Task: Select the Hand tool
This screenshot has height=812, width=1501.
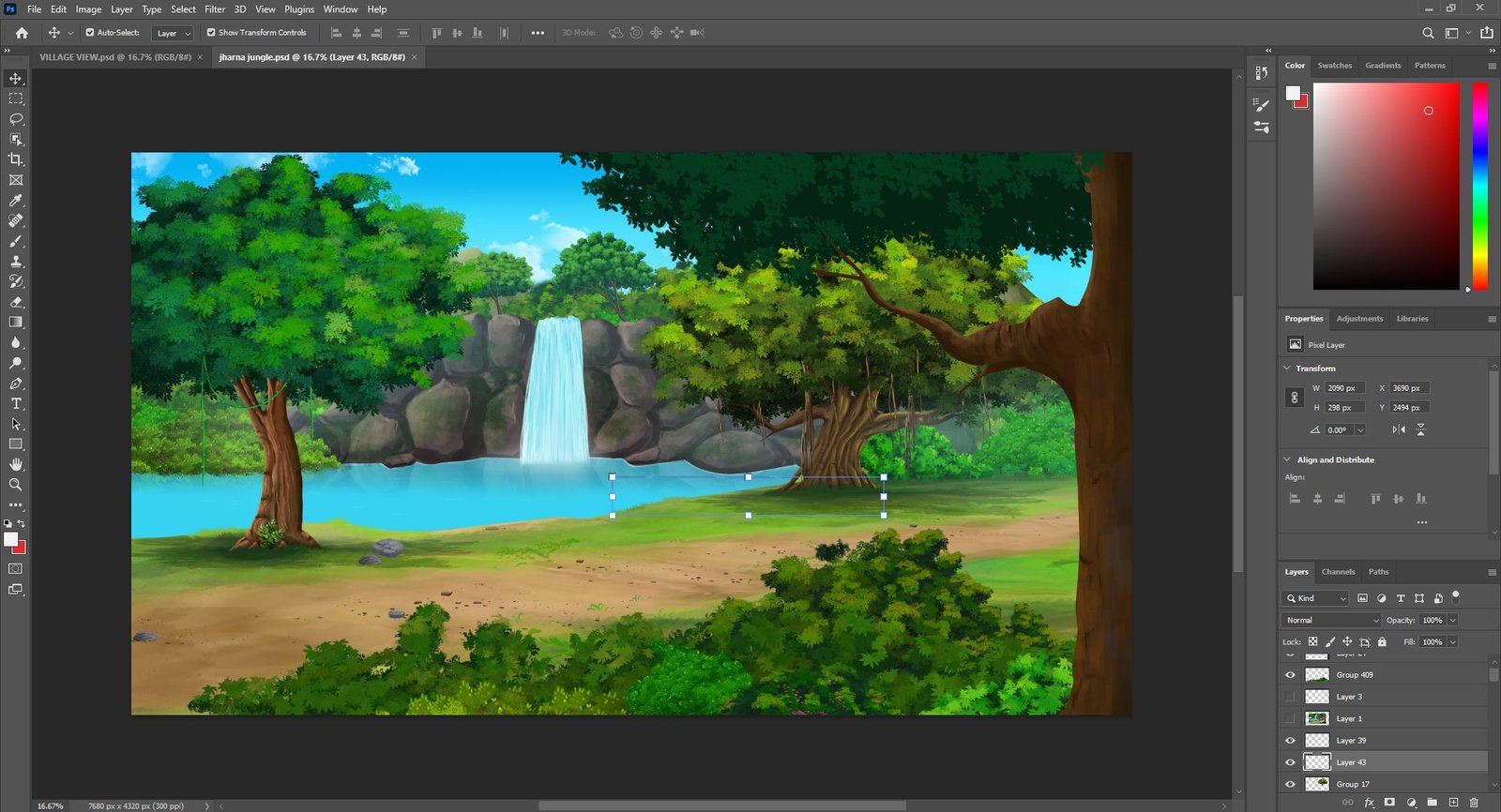Action: (x=16, y=464)
